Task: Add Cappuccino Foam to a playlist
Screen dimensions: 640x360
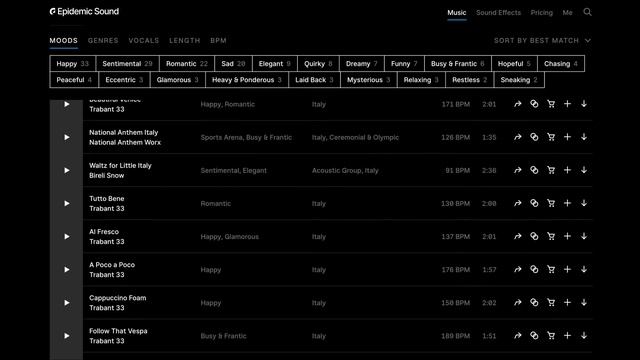Action: coord(567,302)
